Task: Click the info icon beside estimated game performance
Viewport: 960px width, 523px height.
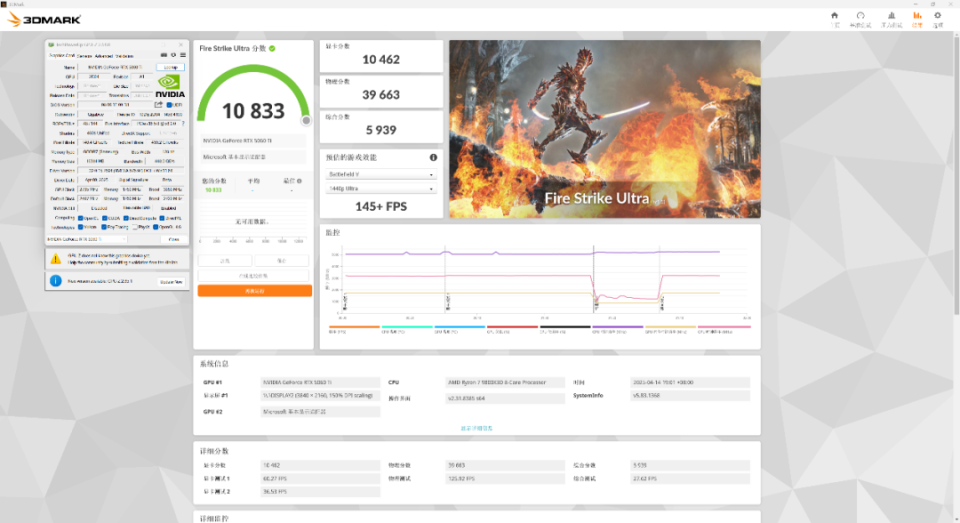Action: point(433,157)
